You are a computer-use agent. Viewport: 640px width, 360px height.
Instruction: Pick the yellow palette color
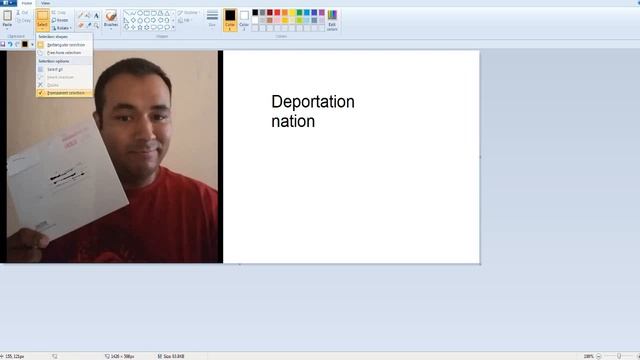[292, 13]
